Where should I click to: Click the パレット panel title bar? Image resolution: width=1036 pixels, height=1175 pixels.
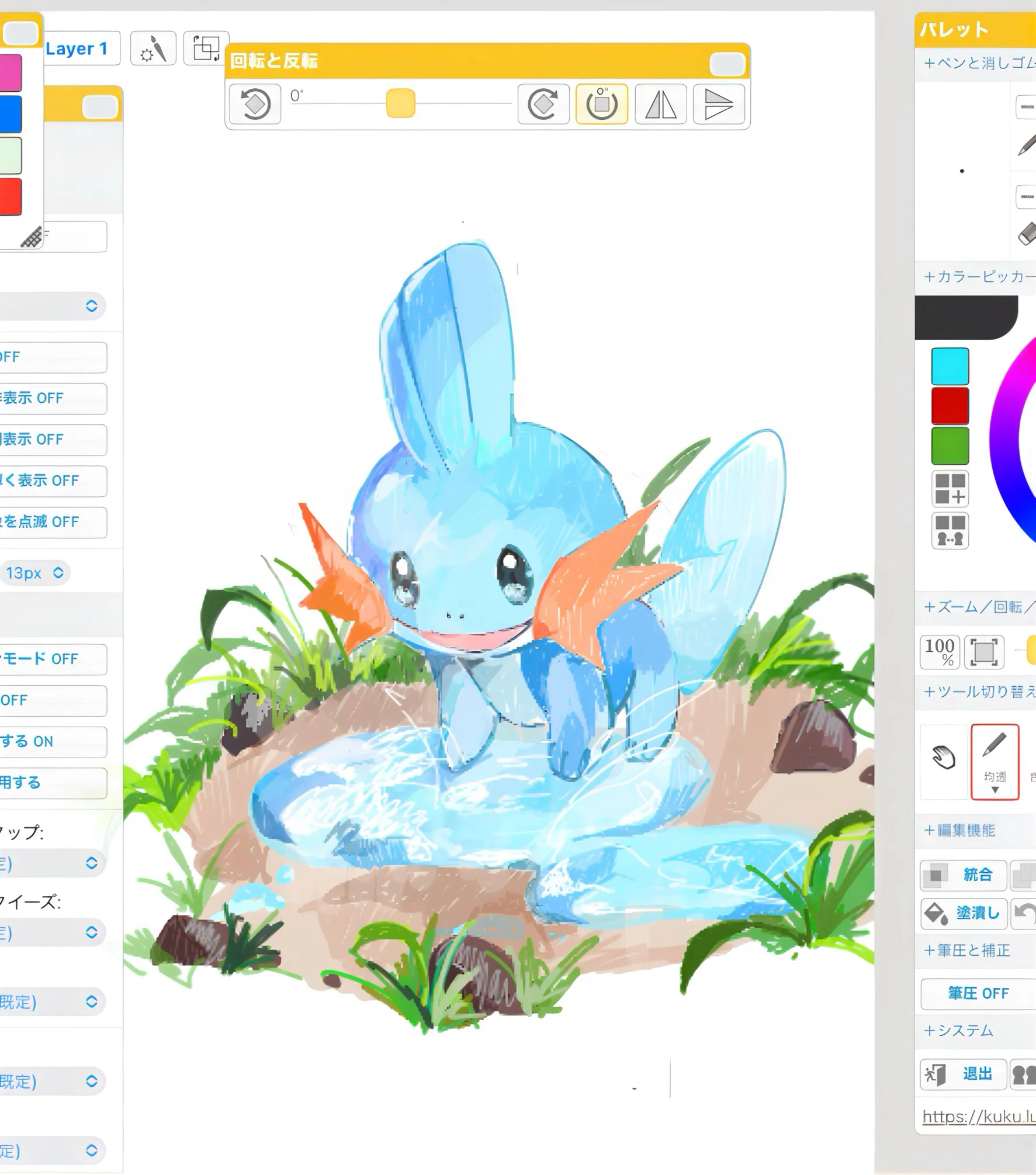[x=975, y=30]
